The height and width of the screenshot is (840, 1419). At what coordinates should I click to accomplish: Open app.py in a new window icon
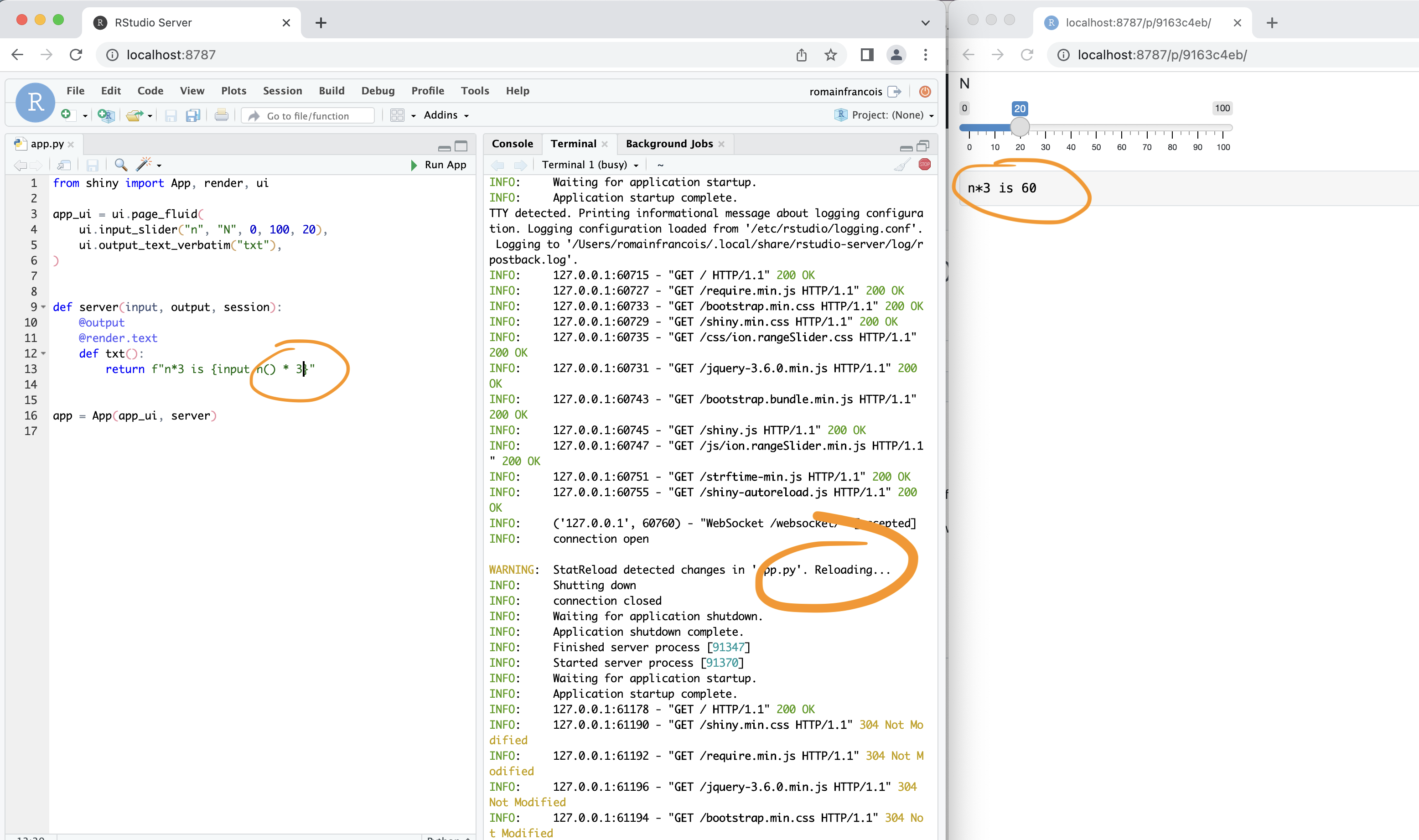point(64,165)
